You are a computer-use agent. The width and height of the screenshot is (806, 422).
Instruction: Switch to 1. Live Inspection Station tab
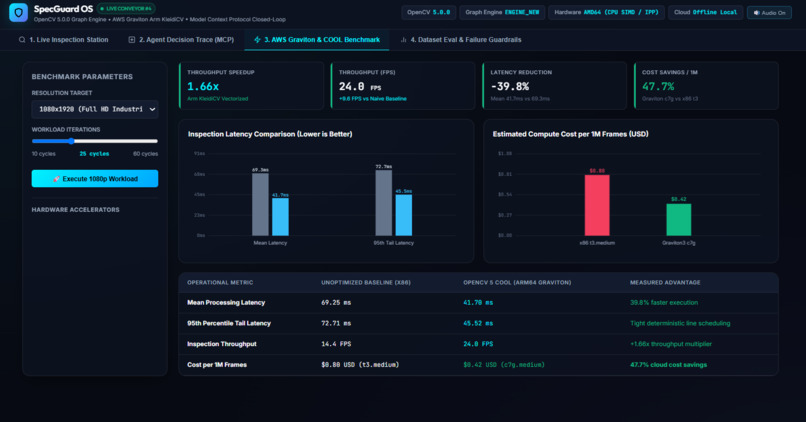point(64,40)
